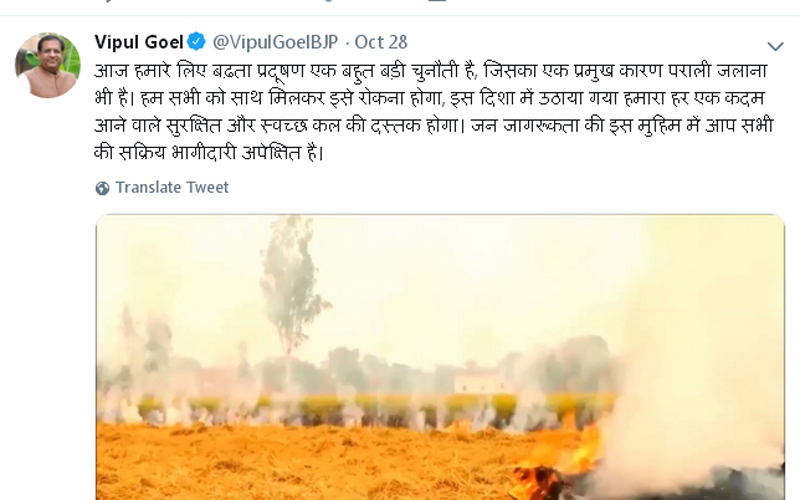Open the Vipul Goel display name link
The image size is (800, 500).
click(139, 42)
